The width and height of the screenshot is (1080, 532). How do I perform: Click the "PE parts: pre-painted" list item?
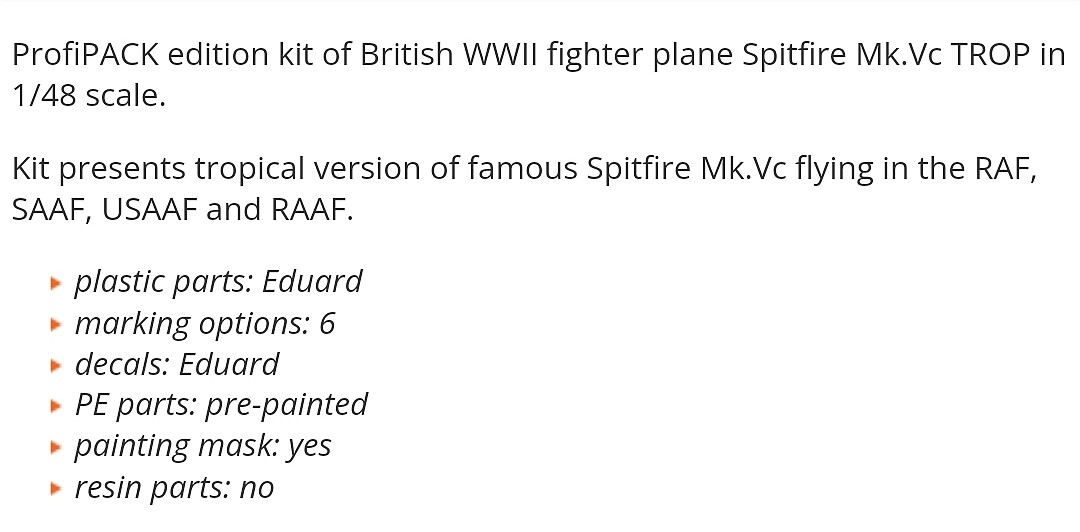click(221, 405)
